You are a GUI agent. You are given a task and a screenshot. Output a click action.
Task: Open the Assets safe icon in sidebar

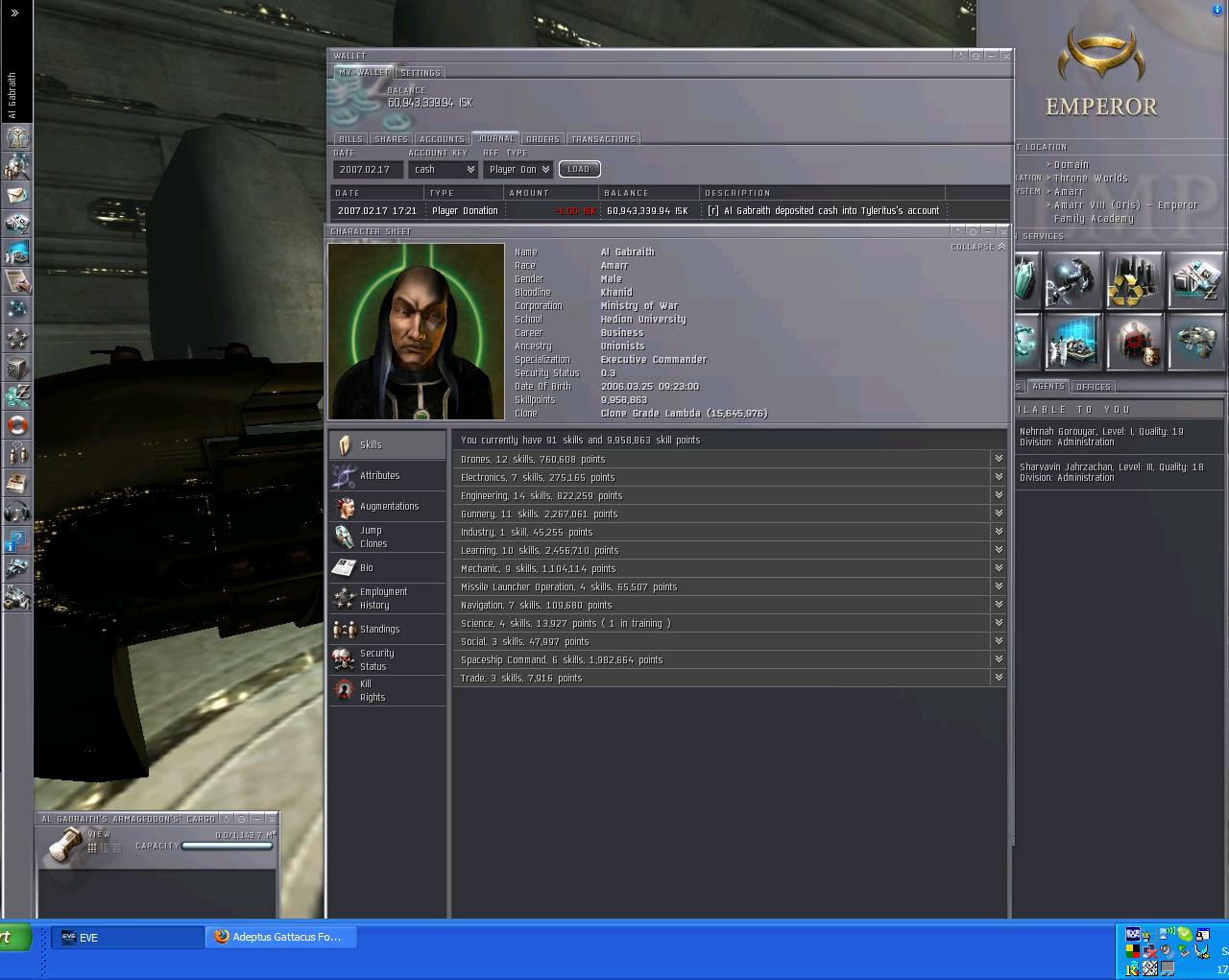(x=17, y=368)
